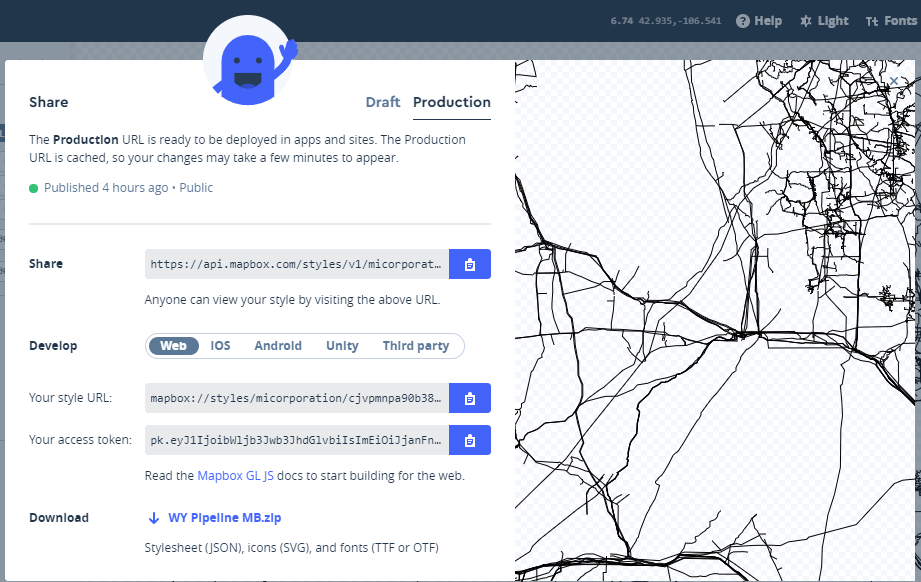Download WY Pipeline MB.zip
The width and height of the screenshot is (921, 582).
point(224,518)
